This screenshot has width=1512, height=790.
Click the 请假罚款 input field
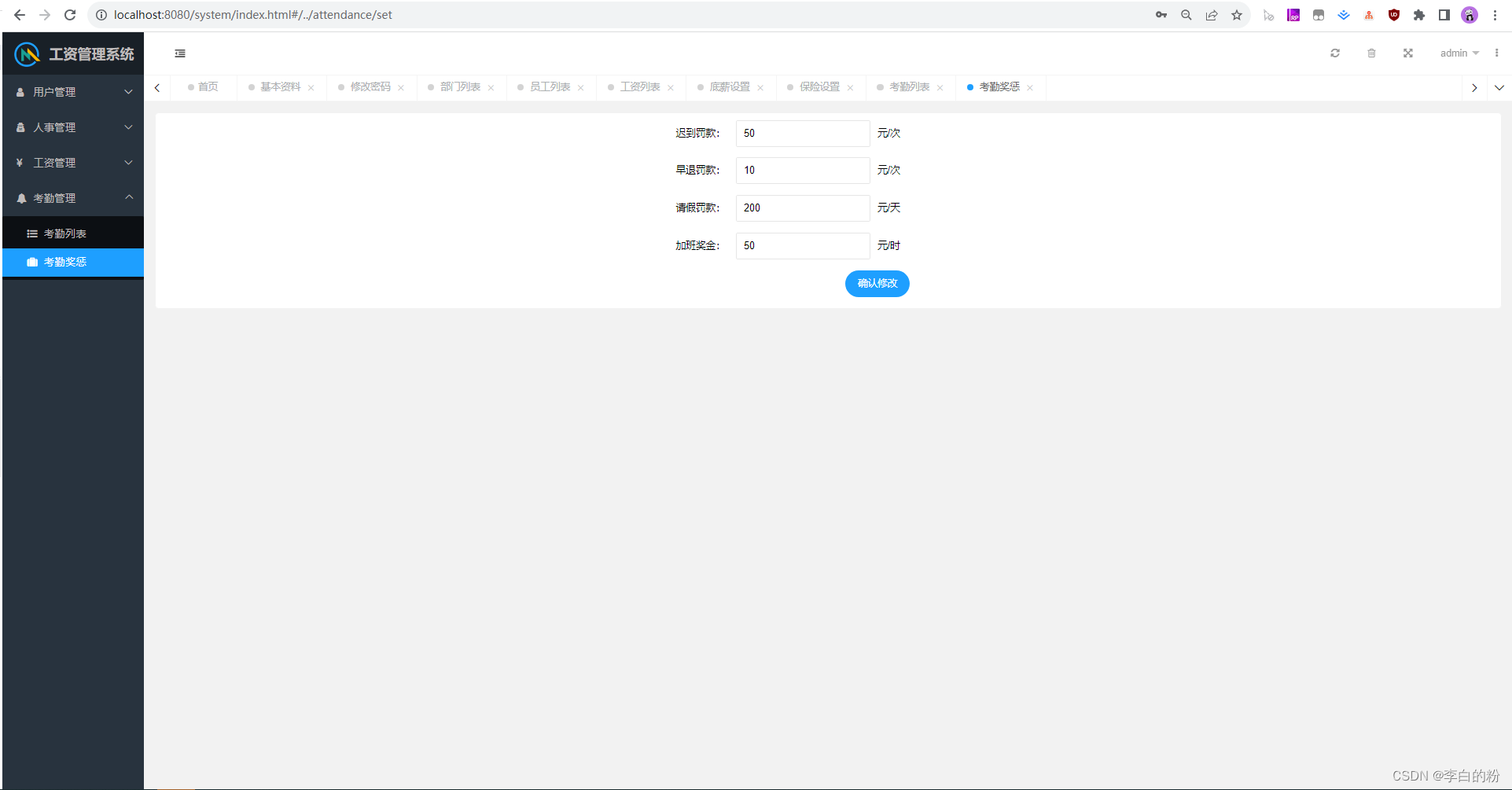[803, 208]
